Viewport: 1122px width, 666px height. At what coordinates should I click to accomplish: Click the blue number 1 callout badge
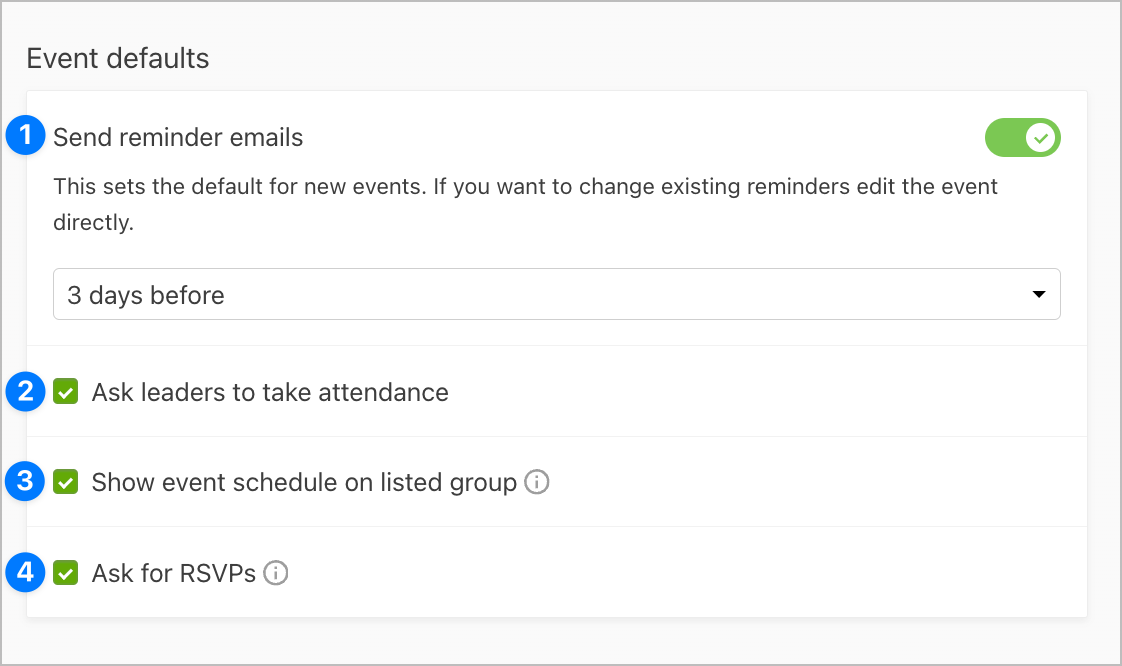point(25,134)
